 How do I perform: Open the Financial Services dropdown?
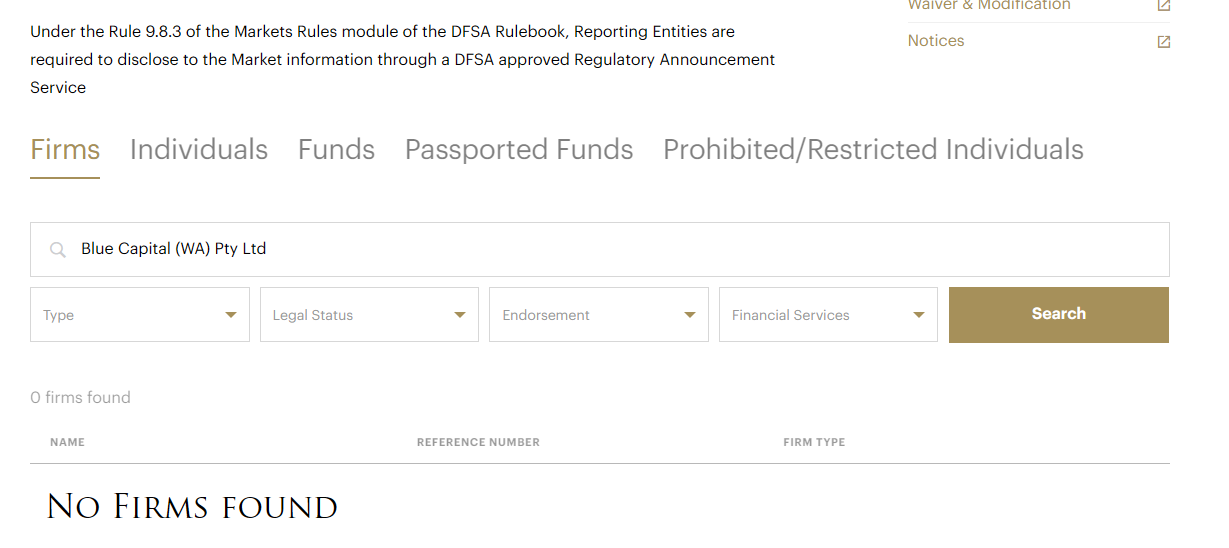tap(827, 315)
